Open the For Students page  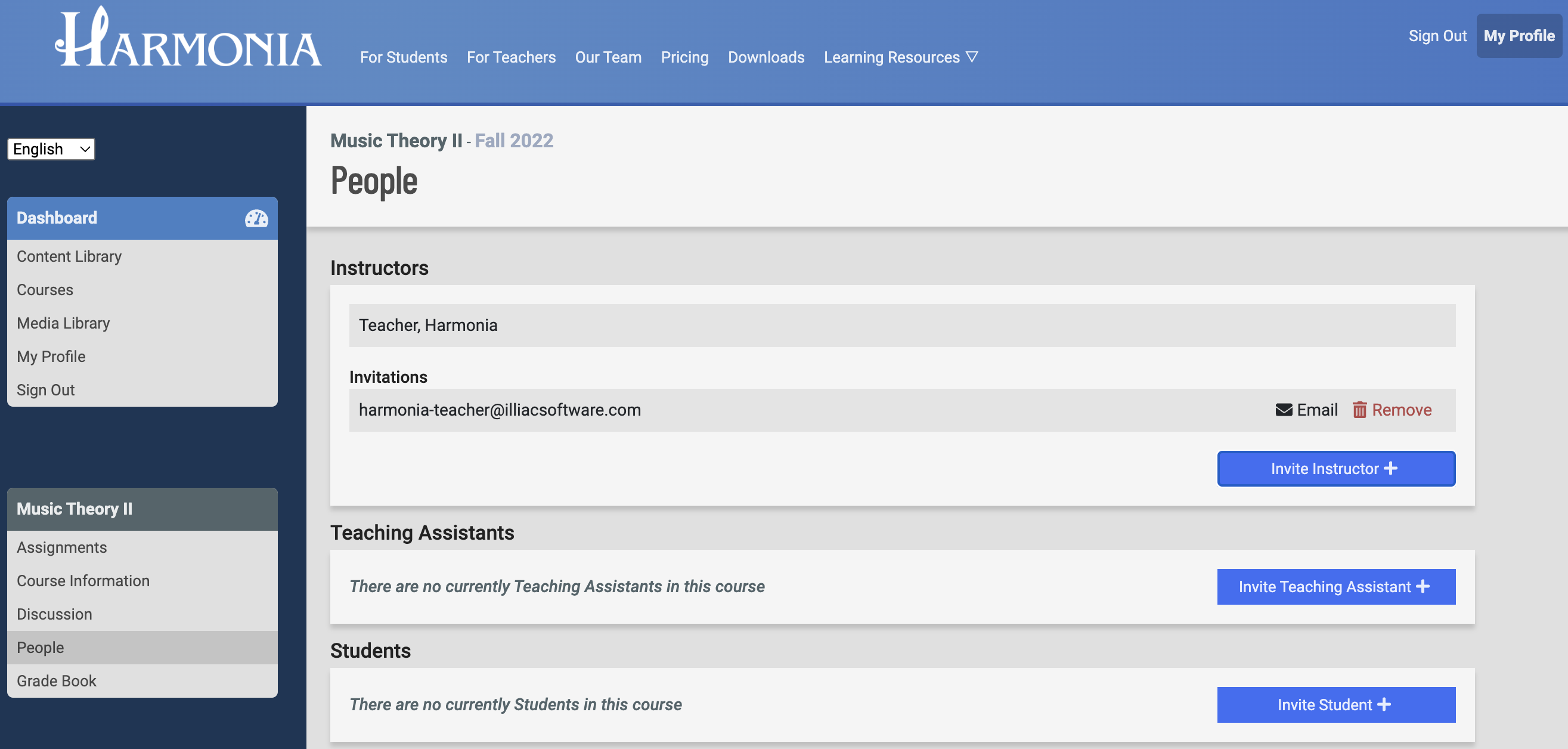click(x=404, y=57)
